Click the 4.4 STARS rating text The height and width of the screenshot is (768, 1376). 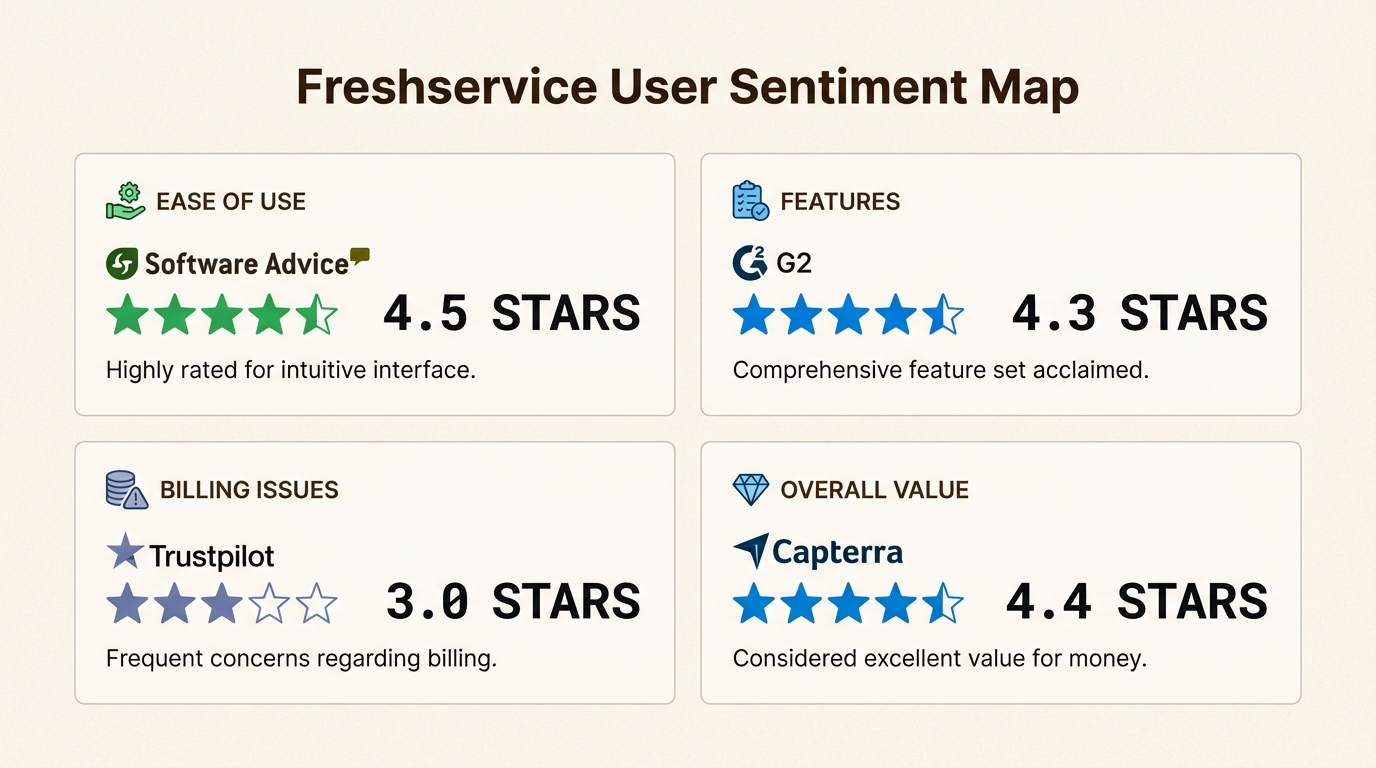(x=1137, y=603)
